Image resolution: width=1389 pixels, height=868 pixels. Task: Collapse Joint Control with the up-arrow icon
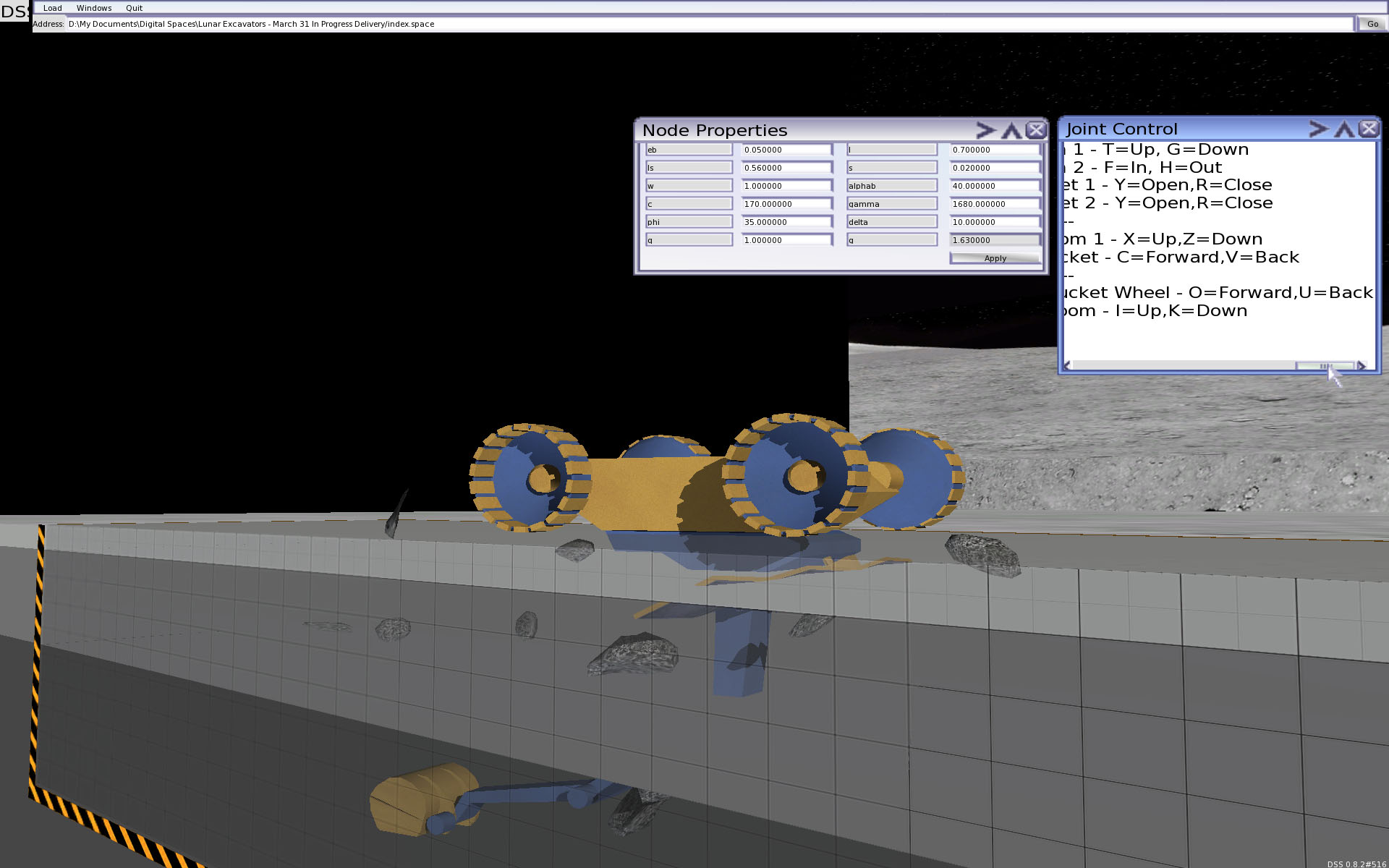click(x=1344, y=129)
